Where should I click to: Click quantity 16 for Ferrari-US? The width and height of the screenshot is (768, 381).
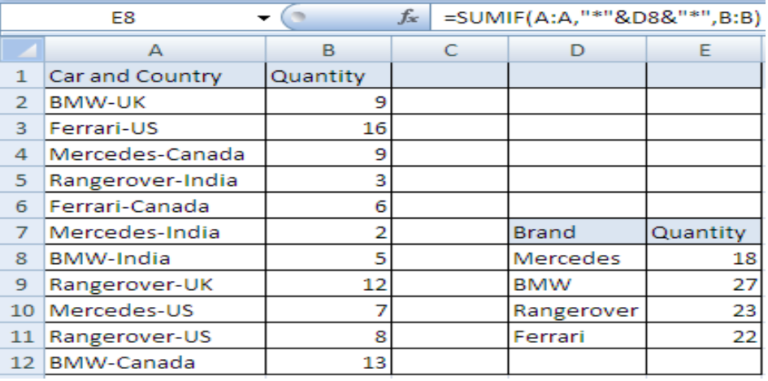pos(329,128)
